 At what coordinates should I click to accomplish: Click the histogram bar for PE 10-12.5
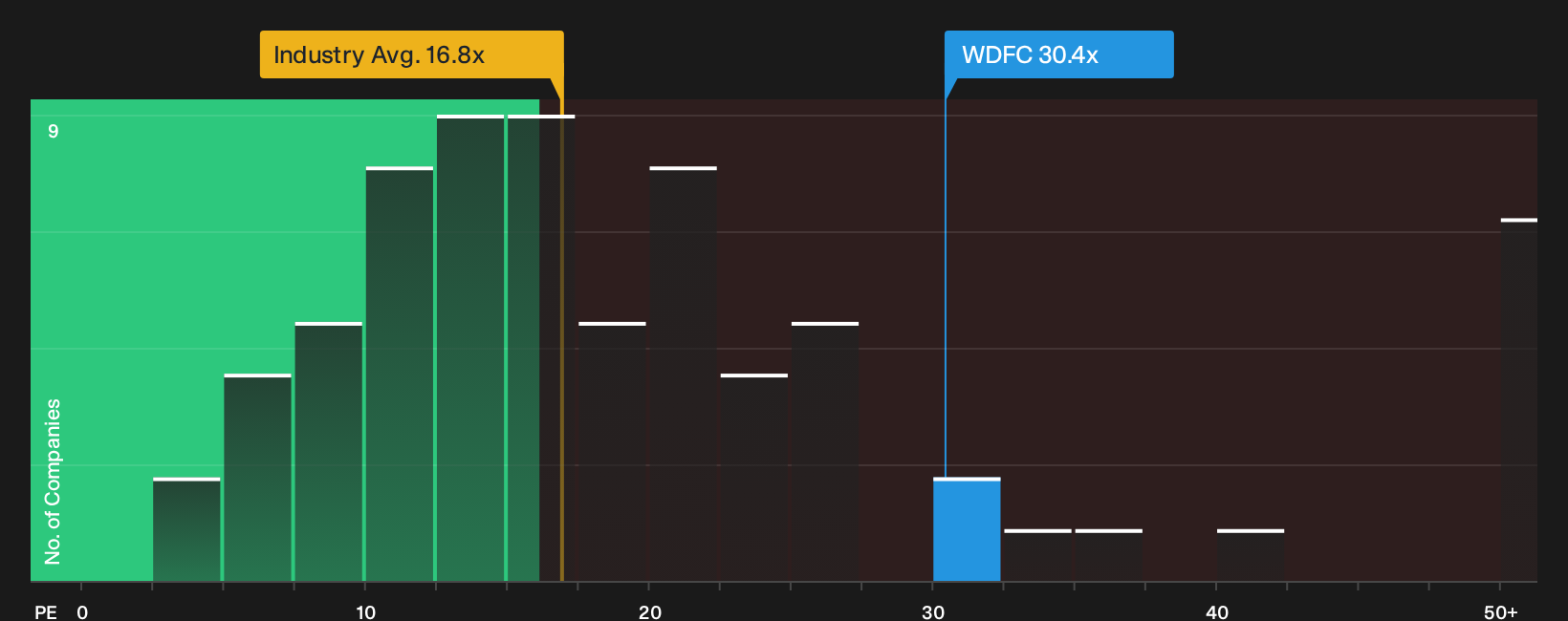coord(400,374)
